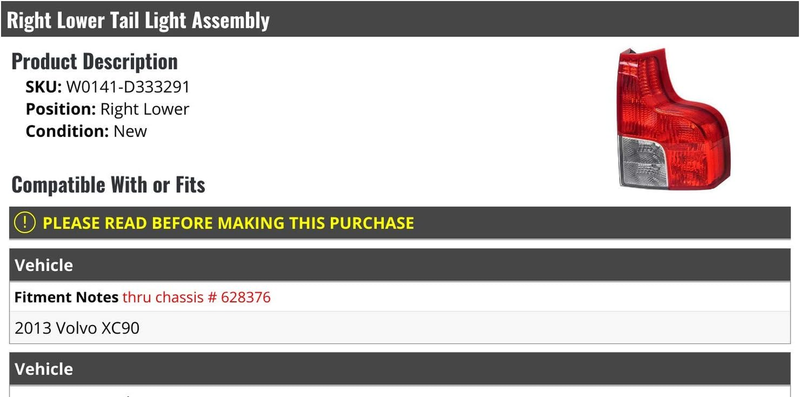Select the SKU number W0141-D333291

[128, 87]
